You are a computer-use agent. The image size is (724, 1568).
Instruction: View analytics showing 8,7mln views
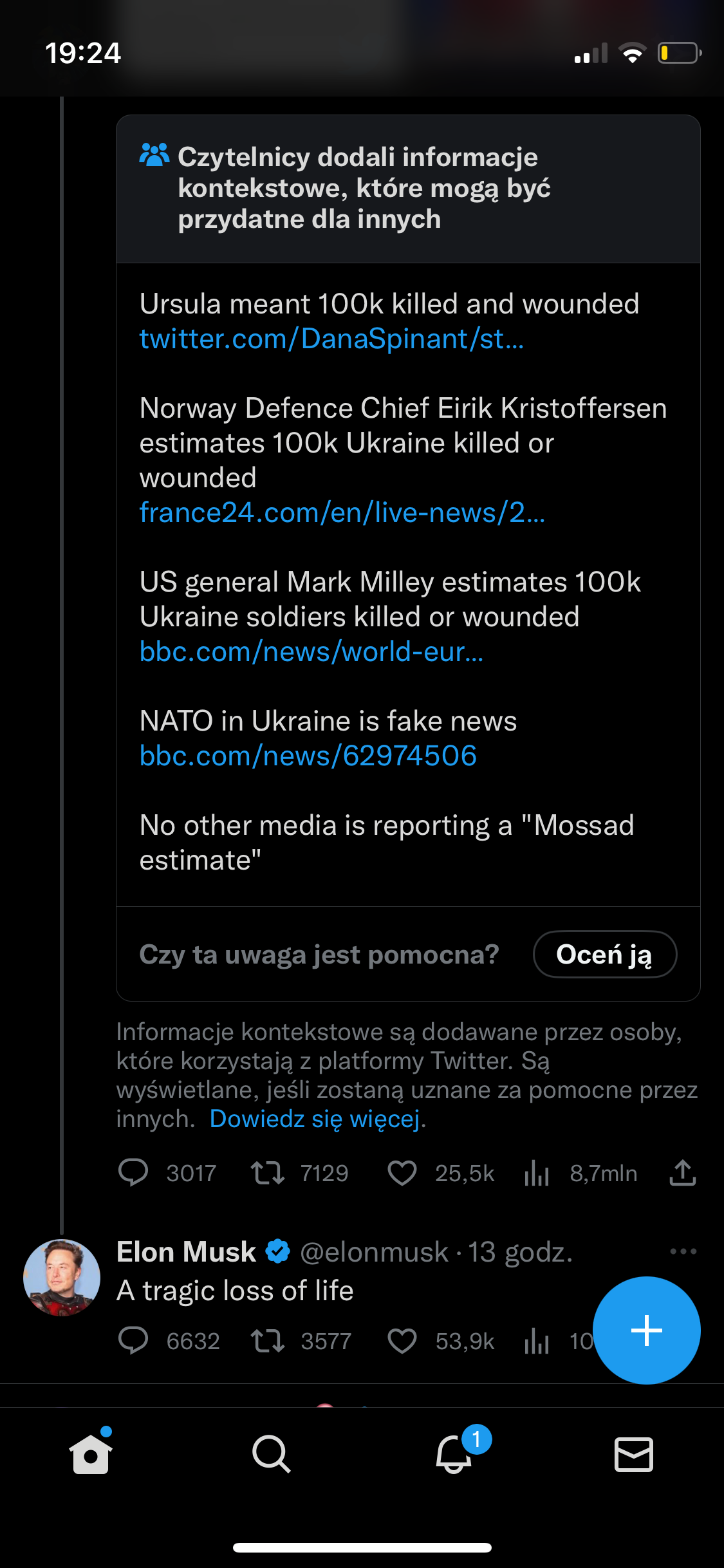537,1173
